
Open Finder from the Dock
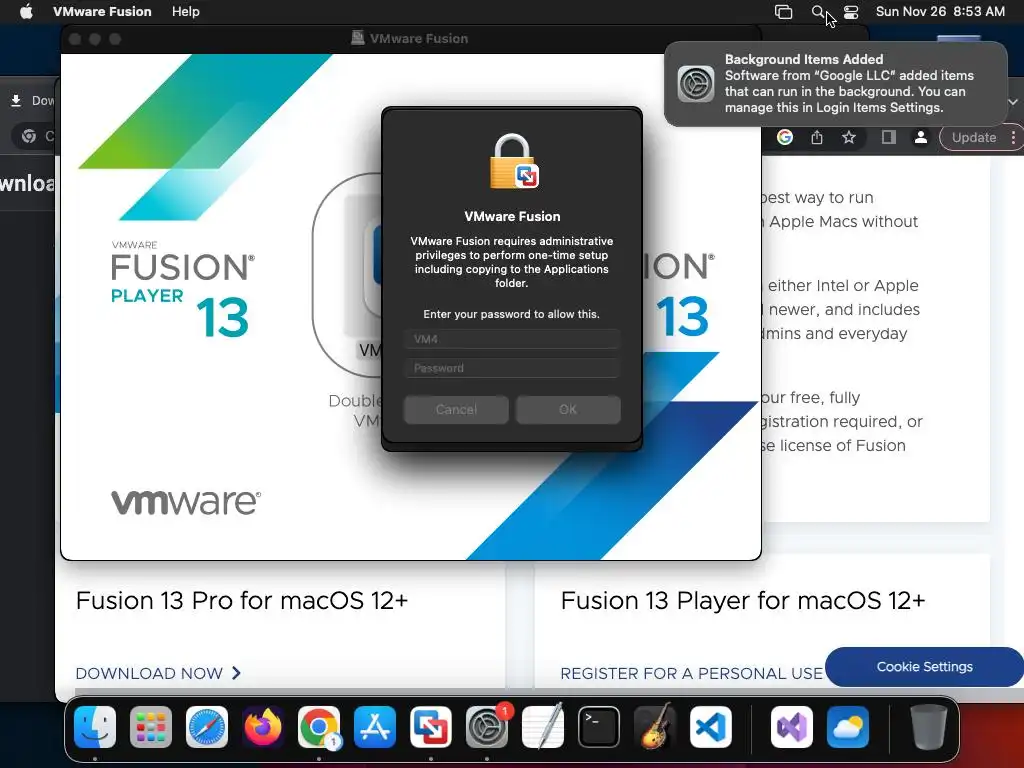pyautogui.click(x=95, y=727)
